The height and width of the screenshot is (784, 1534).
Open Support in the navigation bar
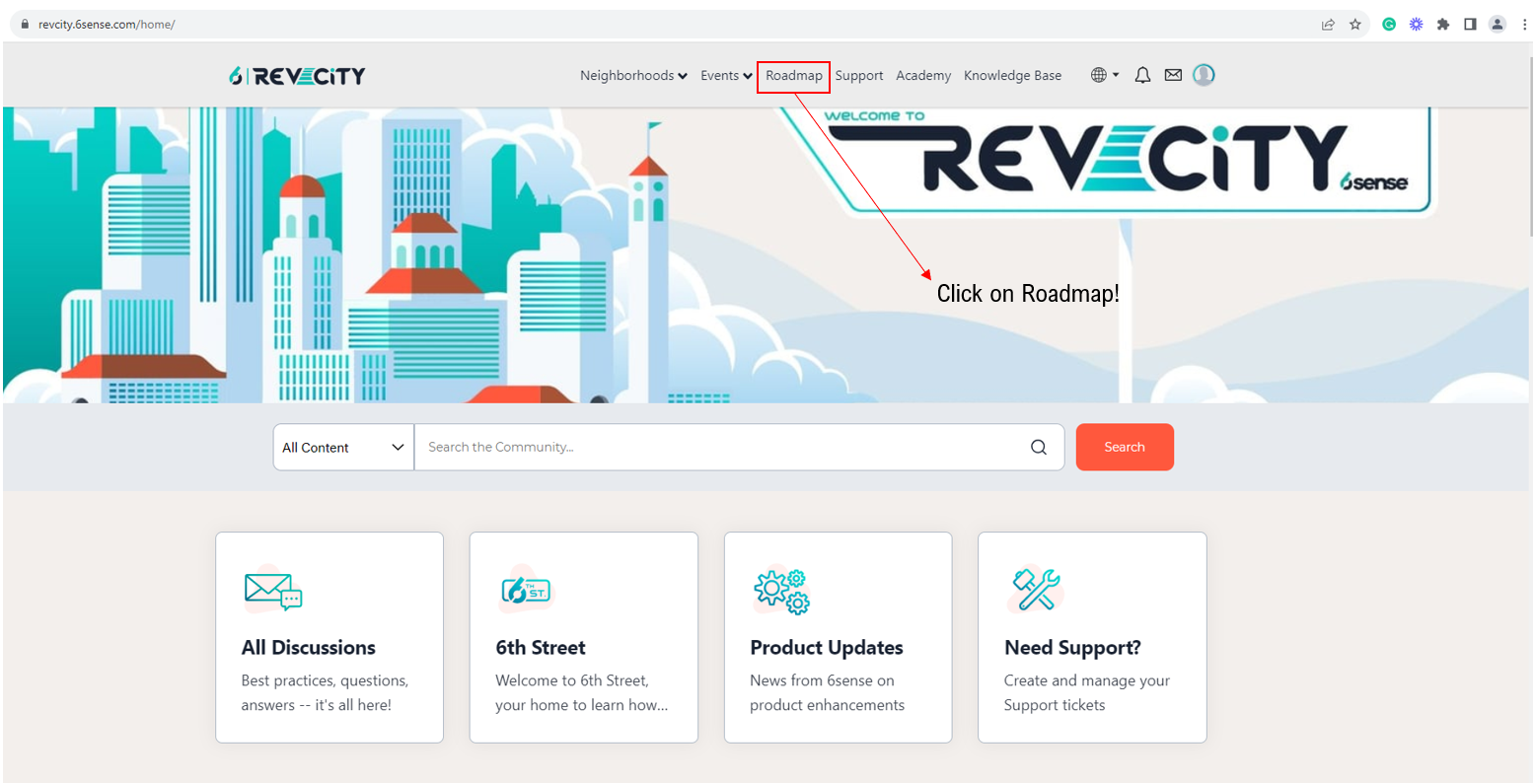[859, 76]
